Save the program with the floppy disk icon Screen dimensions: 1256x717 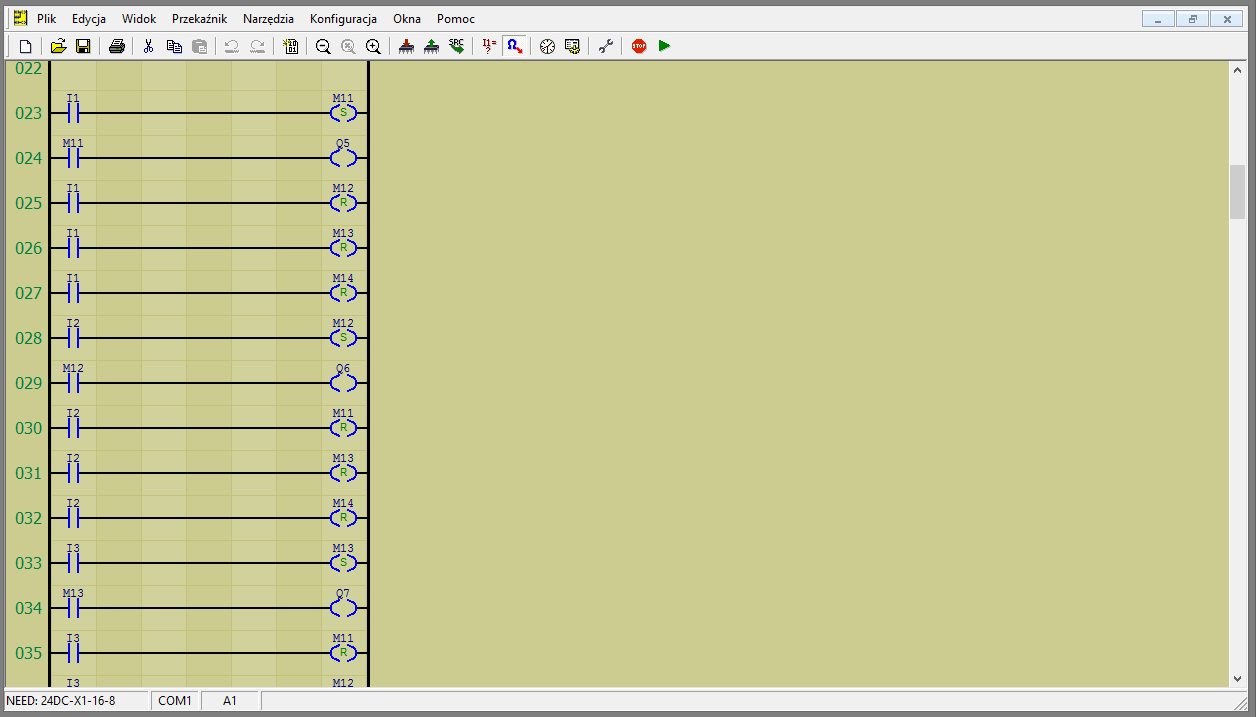tap(83, 46)
